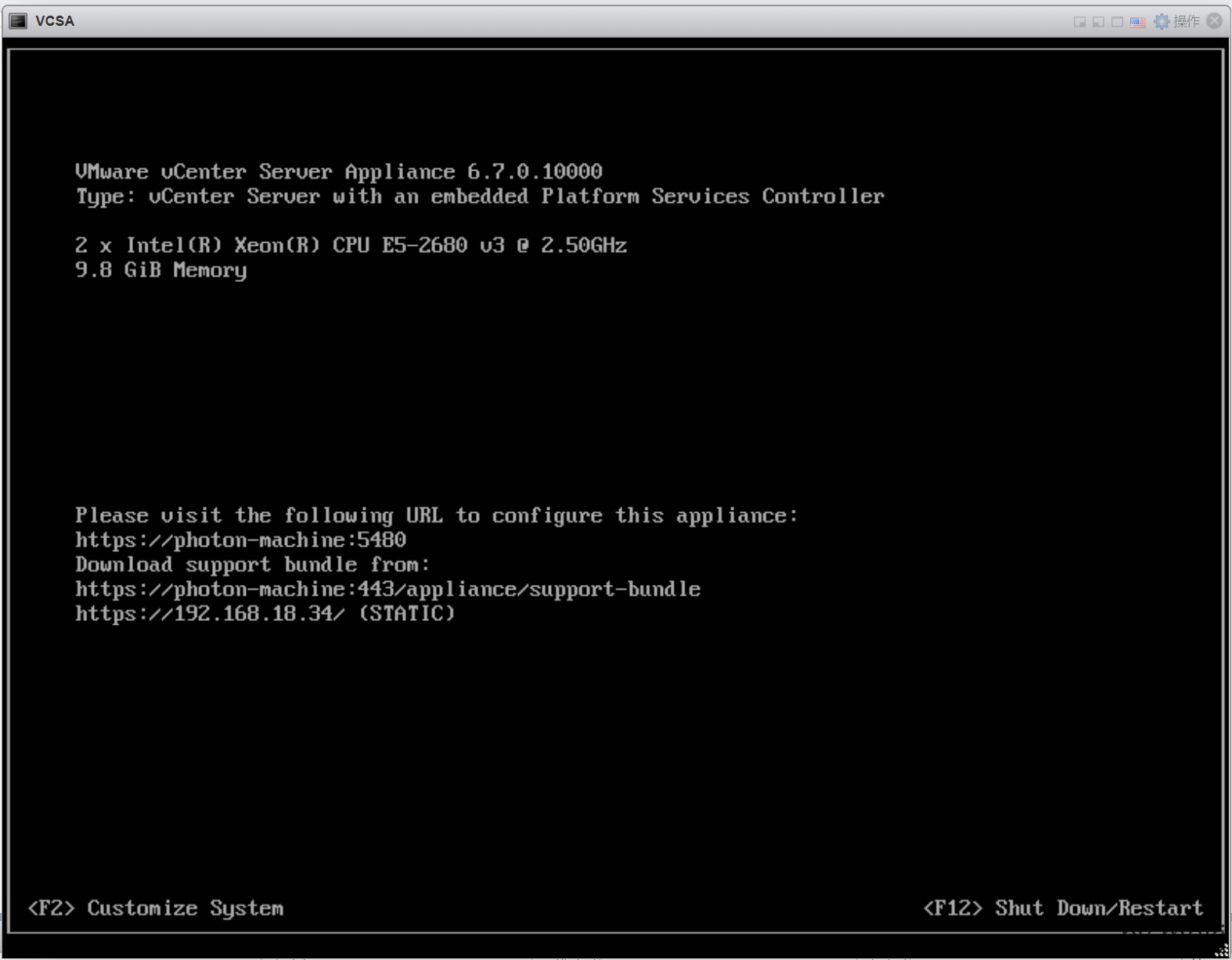Open the 操作 actions menu

pyautogui.click(x=1186, y=21)
